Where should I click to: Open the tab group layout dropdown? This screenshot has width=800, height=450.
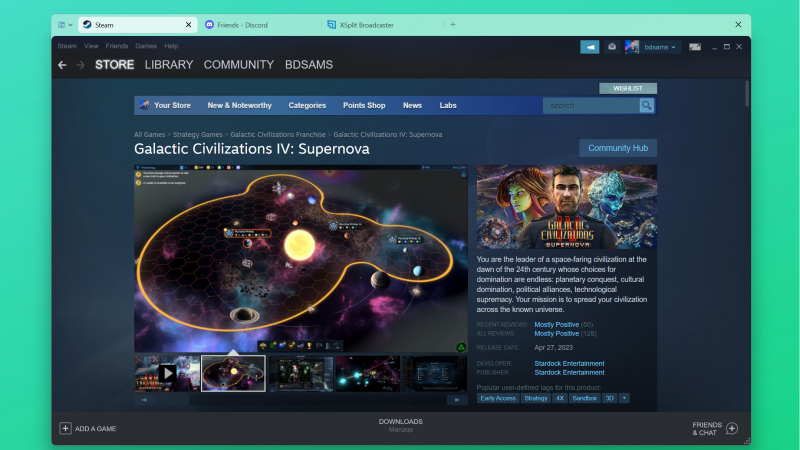click(x=65, y=24)
